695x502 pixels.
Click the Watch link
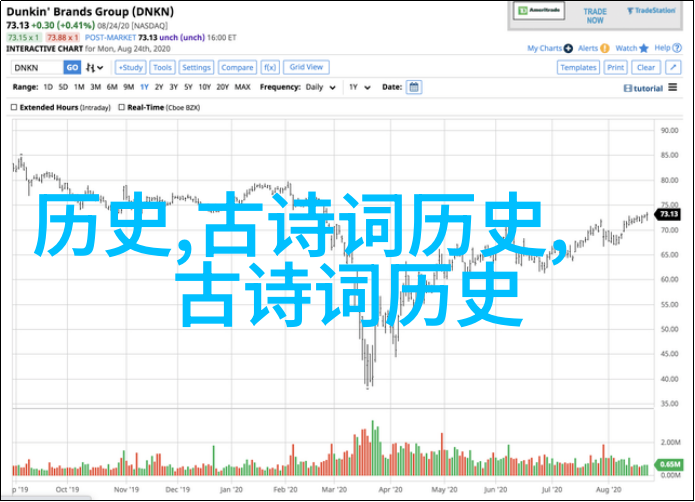[626, 48]
